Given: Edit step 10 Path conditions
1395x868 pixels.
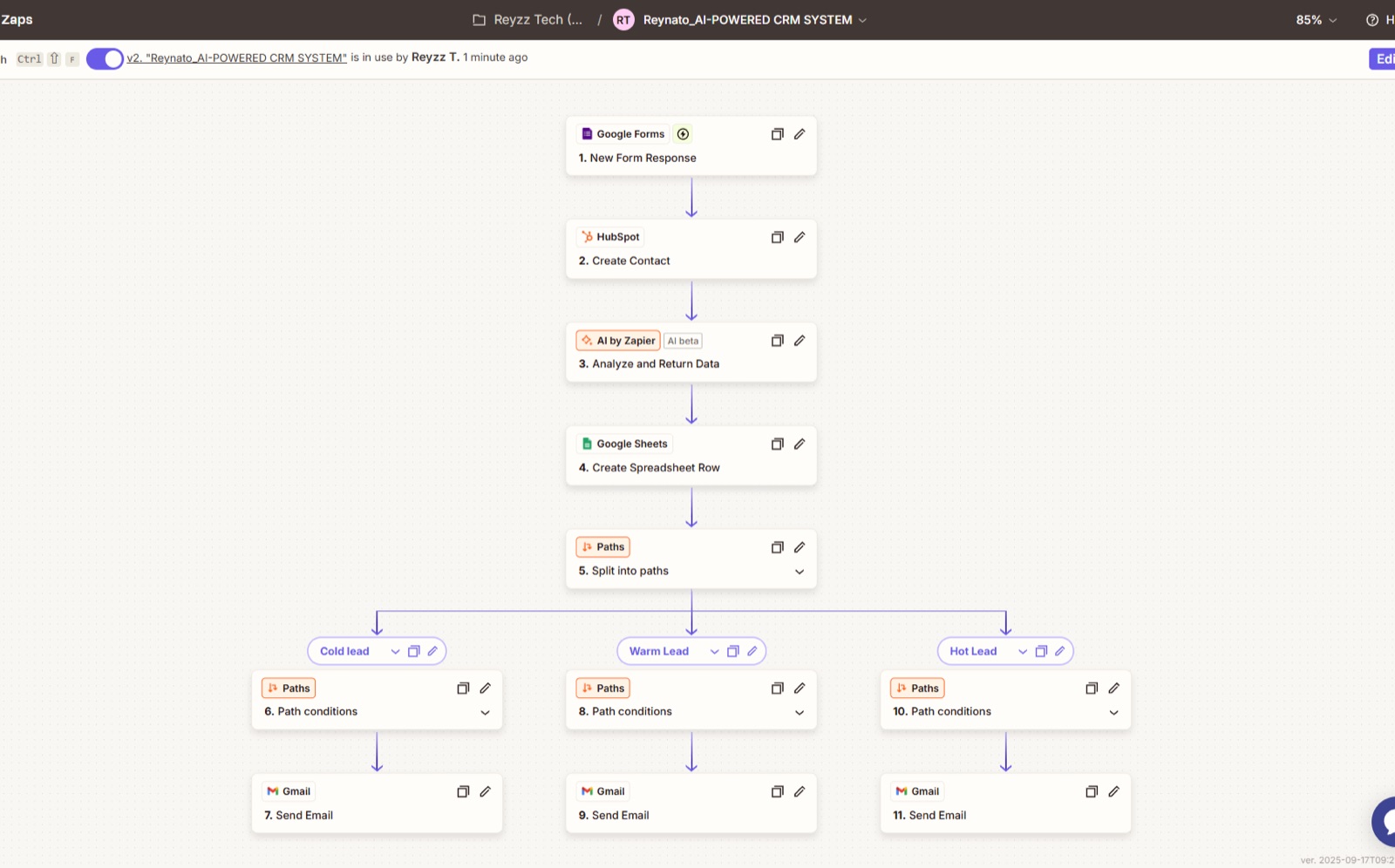Looking at the screenshot, I should (1113, 688).
